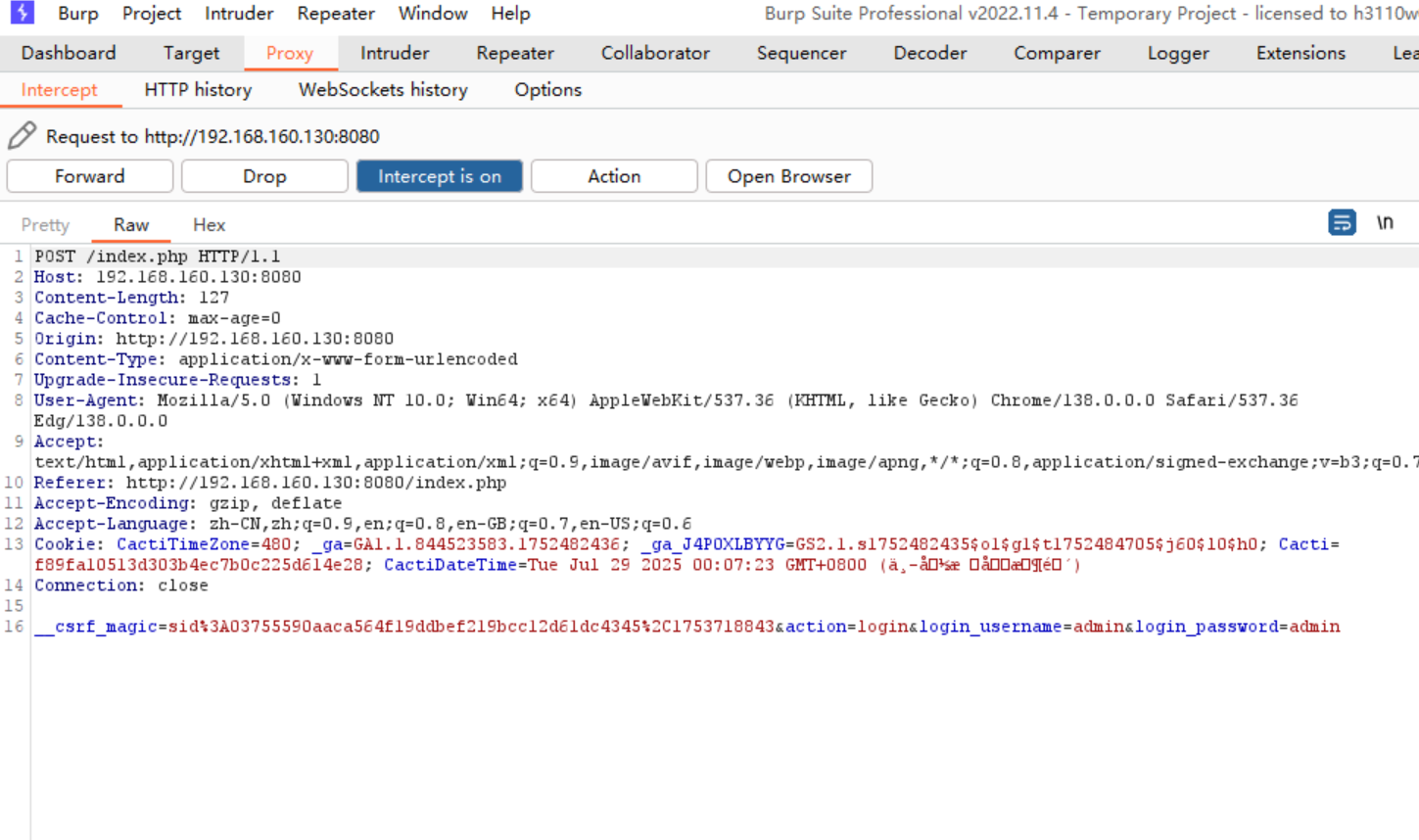
Task: Click the pencil edit icon beside request target
Action: coord(22,135)
